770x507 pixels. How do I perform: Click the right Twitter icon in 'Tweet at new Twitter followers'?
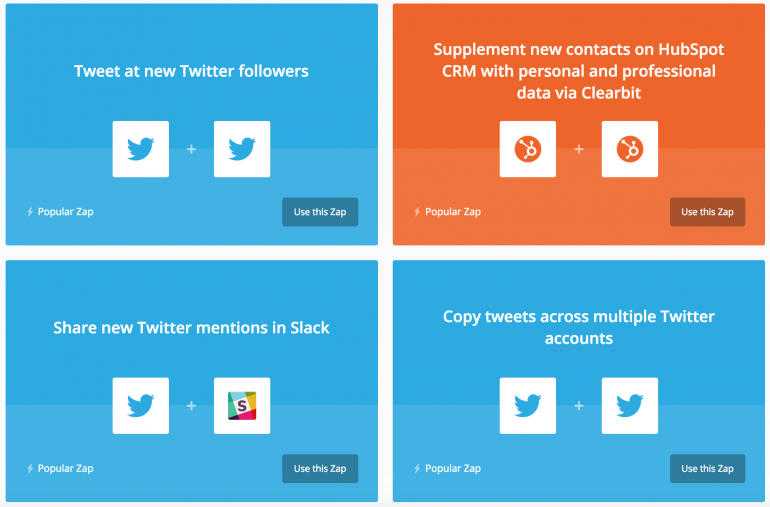click(x=242, y=149)
